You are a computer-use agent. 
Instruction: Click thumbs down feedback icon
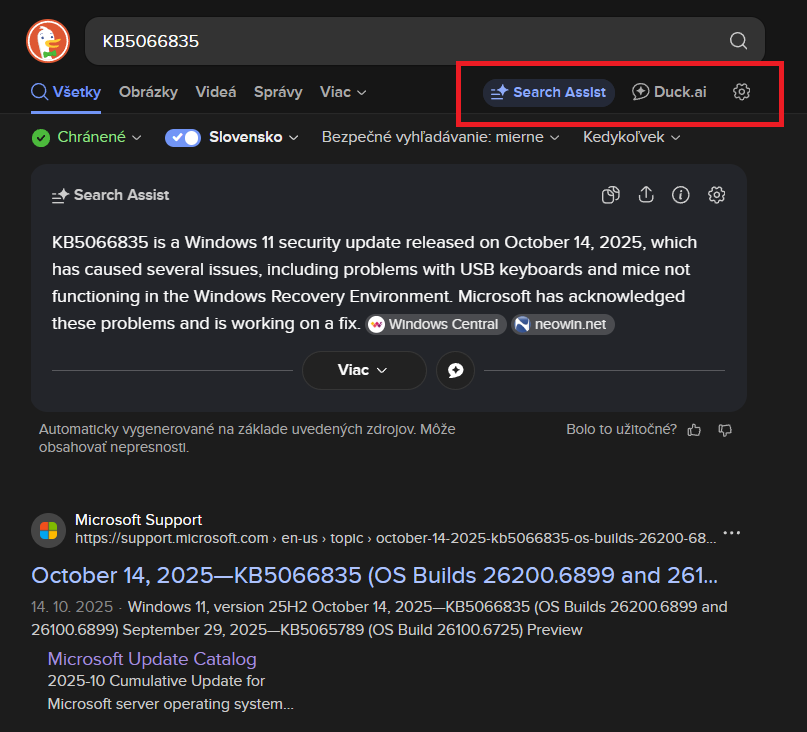point(725,430)
